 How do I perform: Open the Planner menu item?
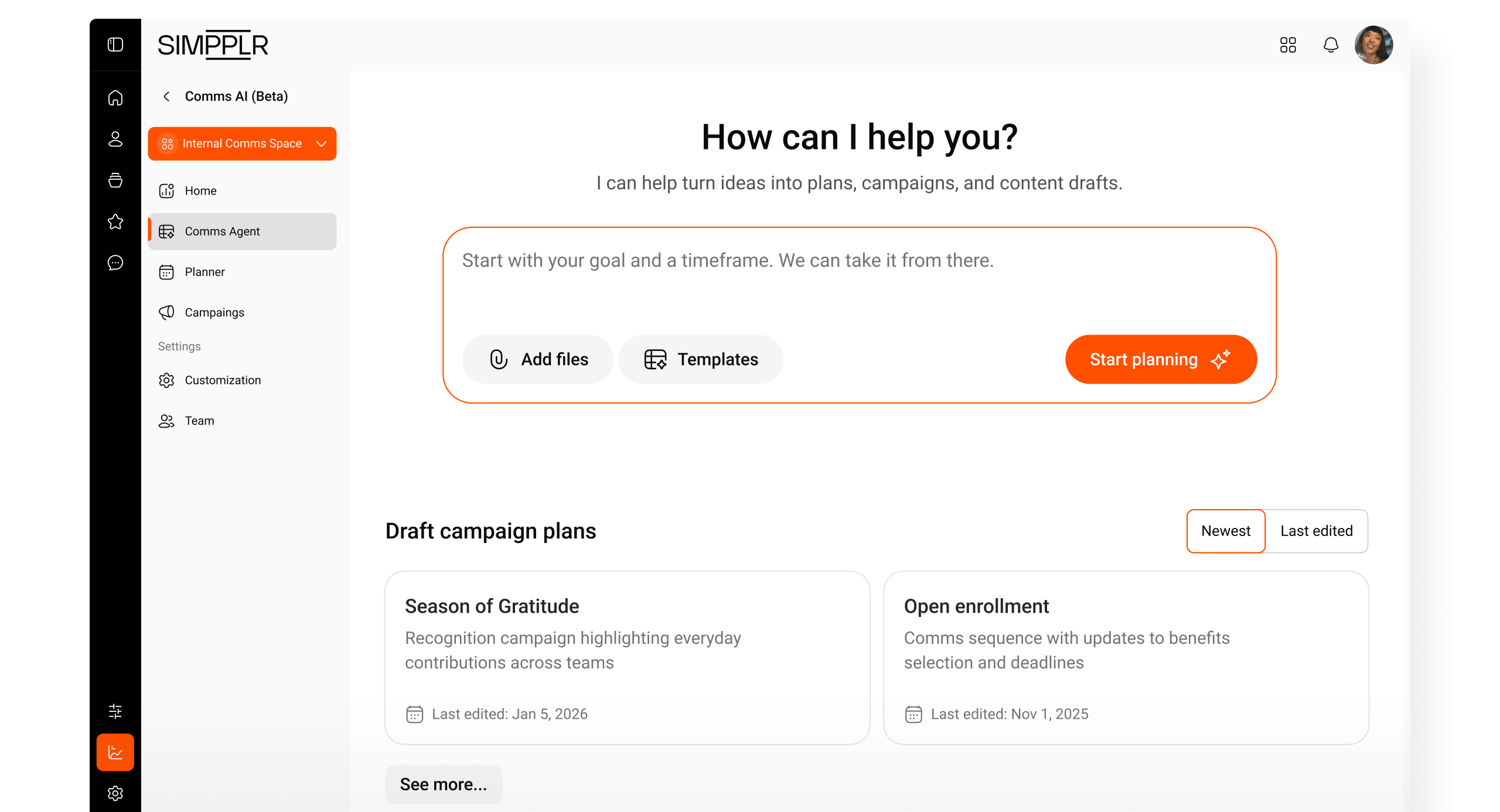[x=204, y=272]
